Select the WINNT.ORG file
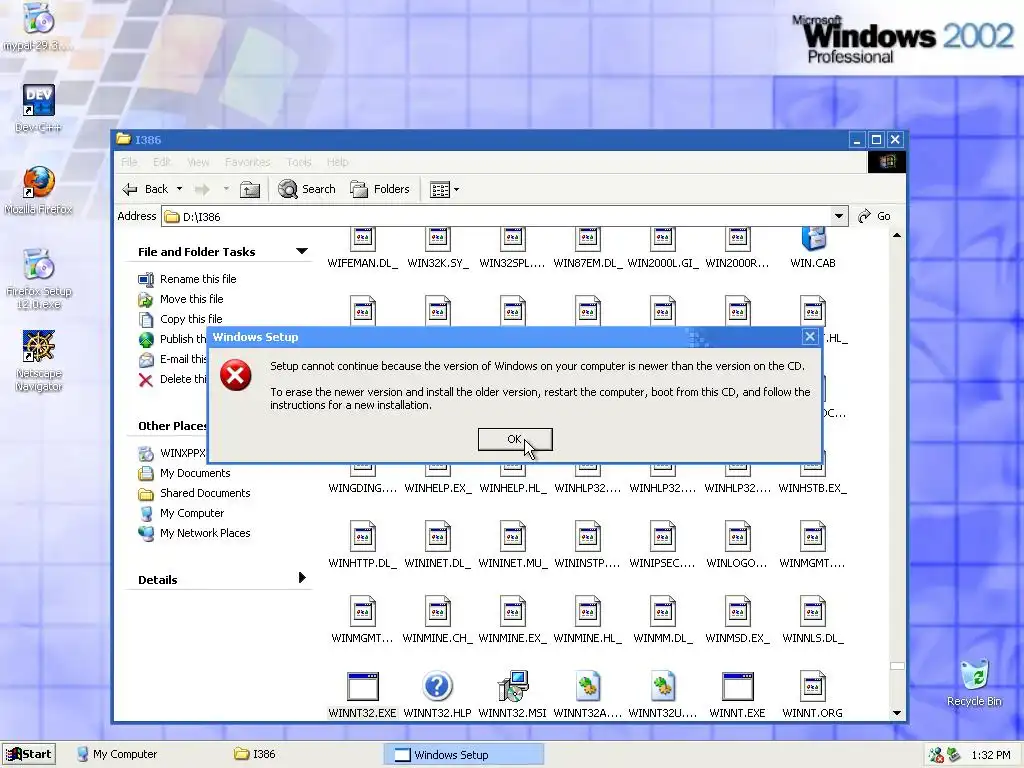Image resolution: width=1024 pixels, height=768 pixels. pos(812,695)
